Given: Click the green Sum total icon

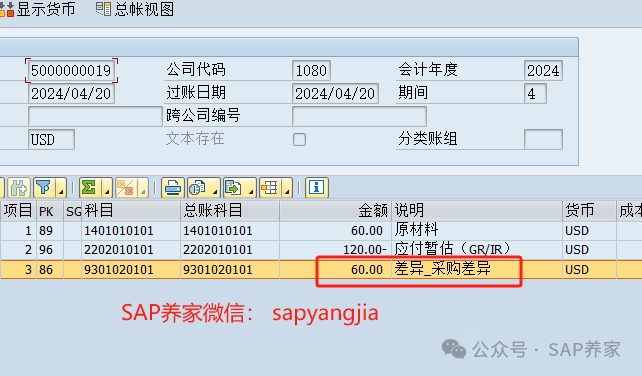Looking at the screenshot, I should point(90,188).
